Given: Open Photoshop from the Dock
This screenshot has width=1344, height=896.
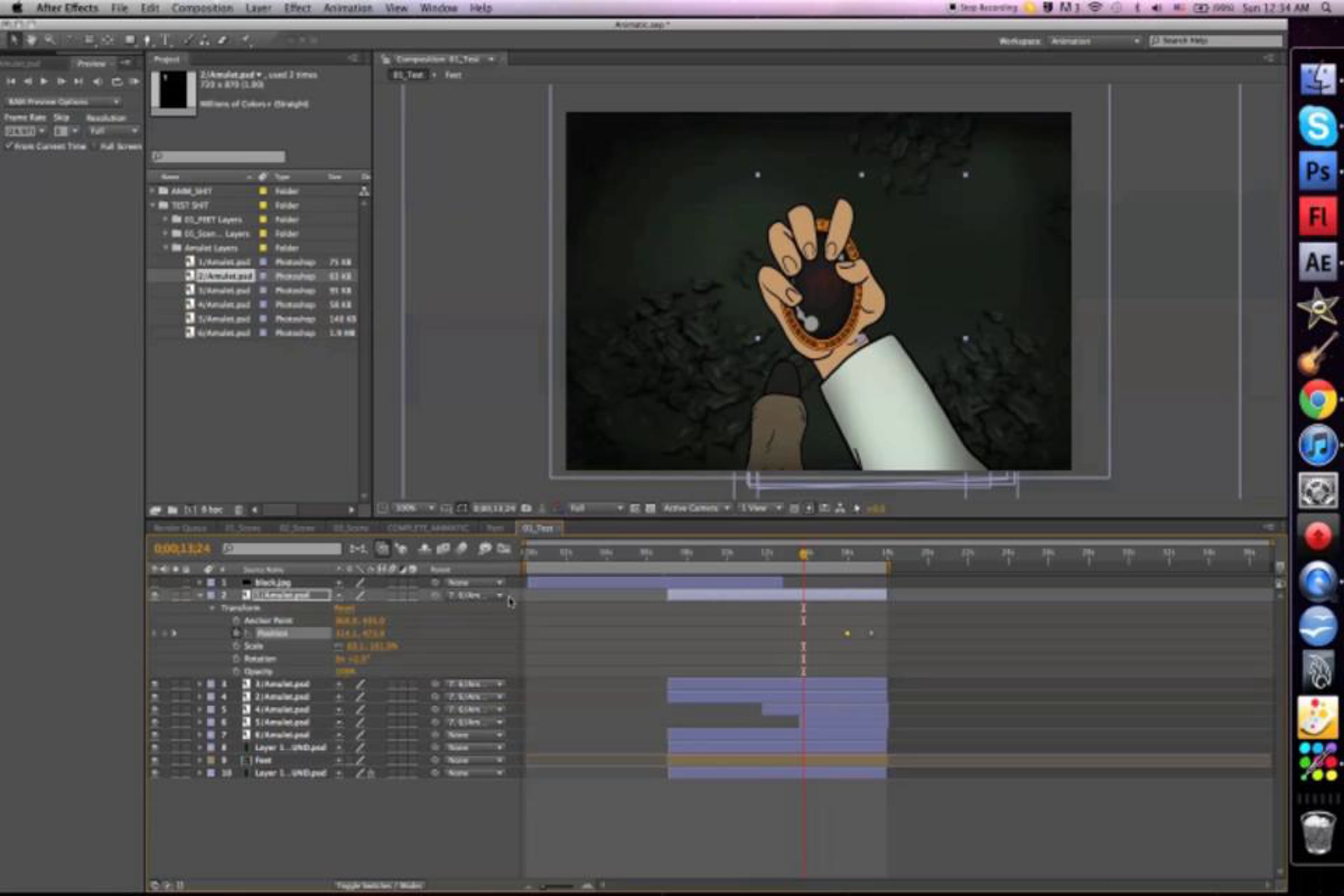Looking at the screenshot, I should pos(1317,171).
